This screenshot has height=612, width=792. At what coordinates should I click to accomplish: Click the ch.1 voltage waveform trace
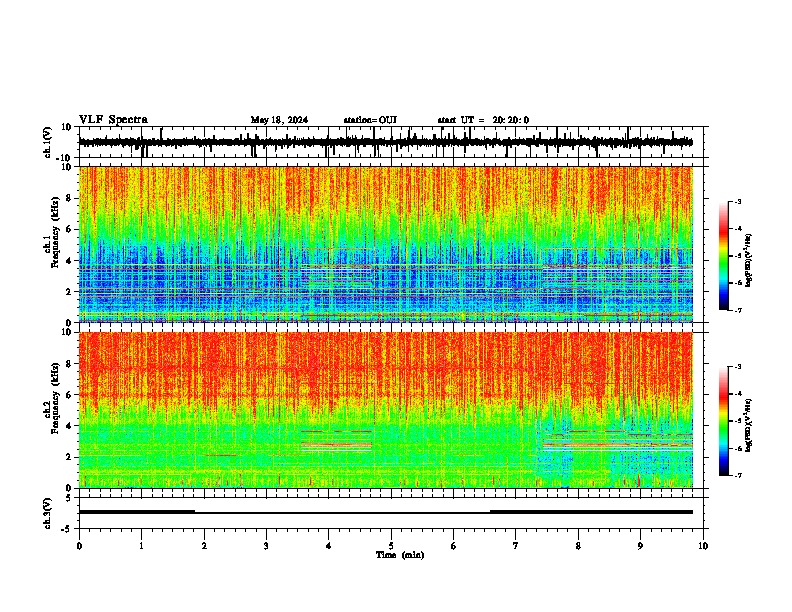click(385, 142)
